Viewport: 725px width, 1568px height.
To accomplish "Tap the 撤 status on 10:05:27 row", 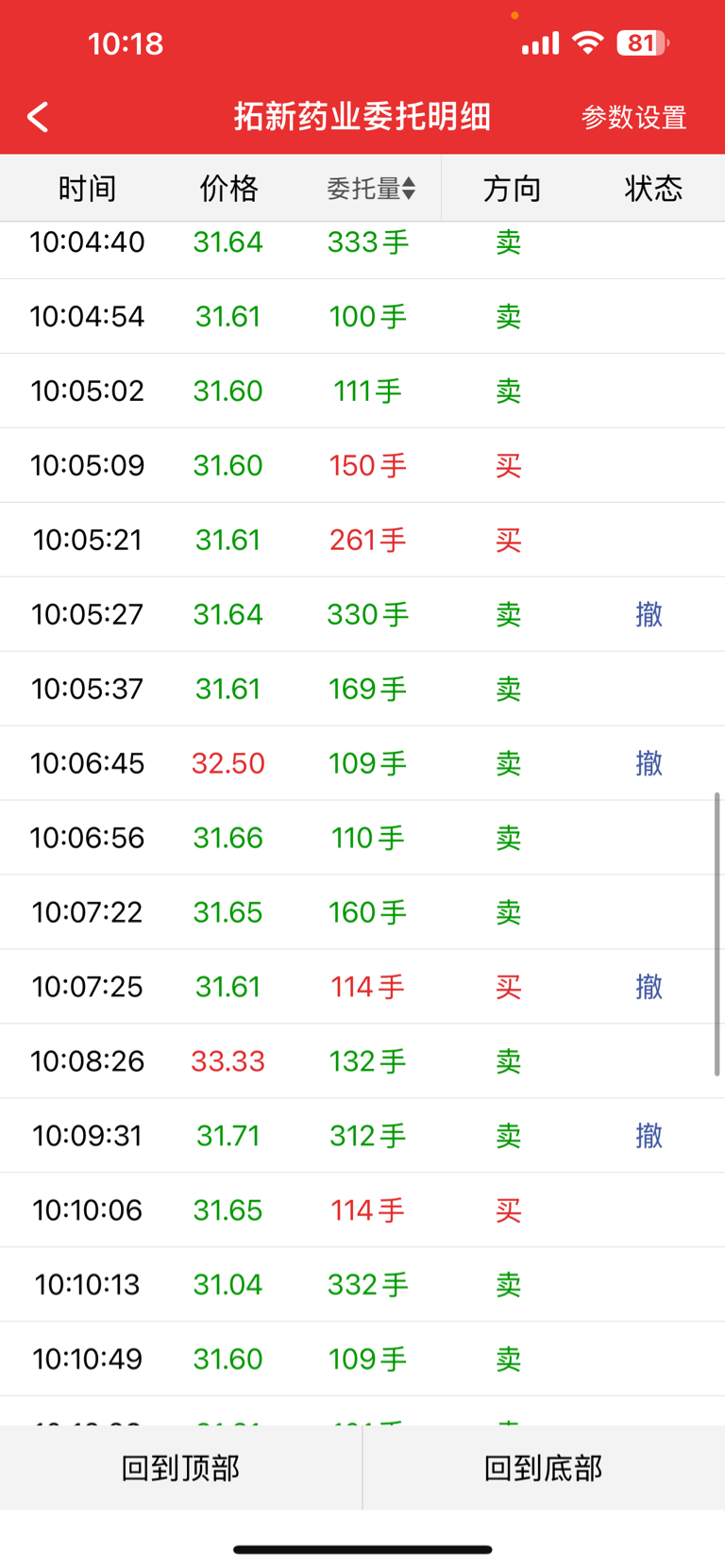I will tap(649, 614).
